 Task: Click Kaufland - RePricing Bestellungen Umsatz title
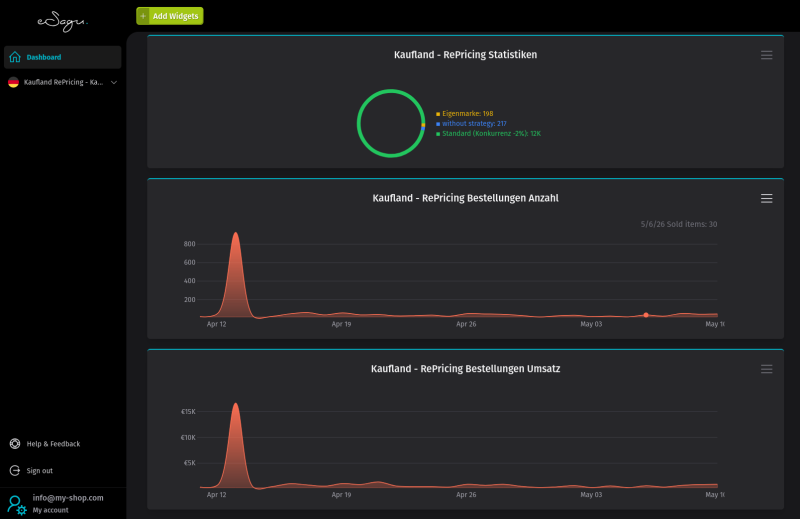pyautogui.click(x=465, y=368)
